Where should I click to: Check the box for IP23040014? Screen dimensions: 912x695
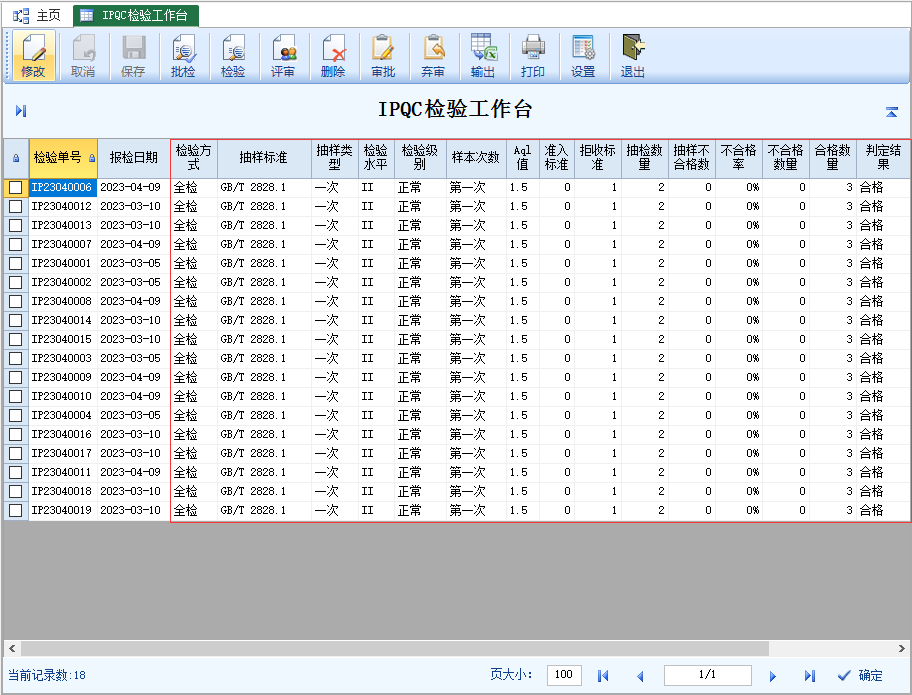tap(16, 320)
